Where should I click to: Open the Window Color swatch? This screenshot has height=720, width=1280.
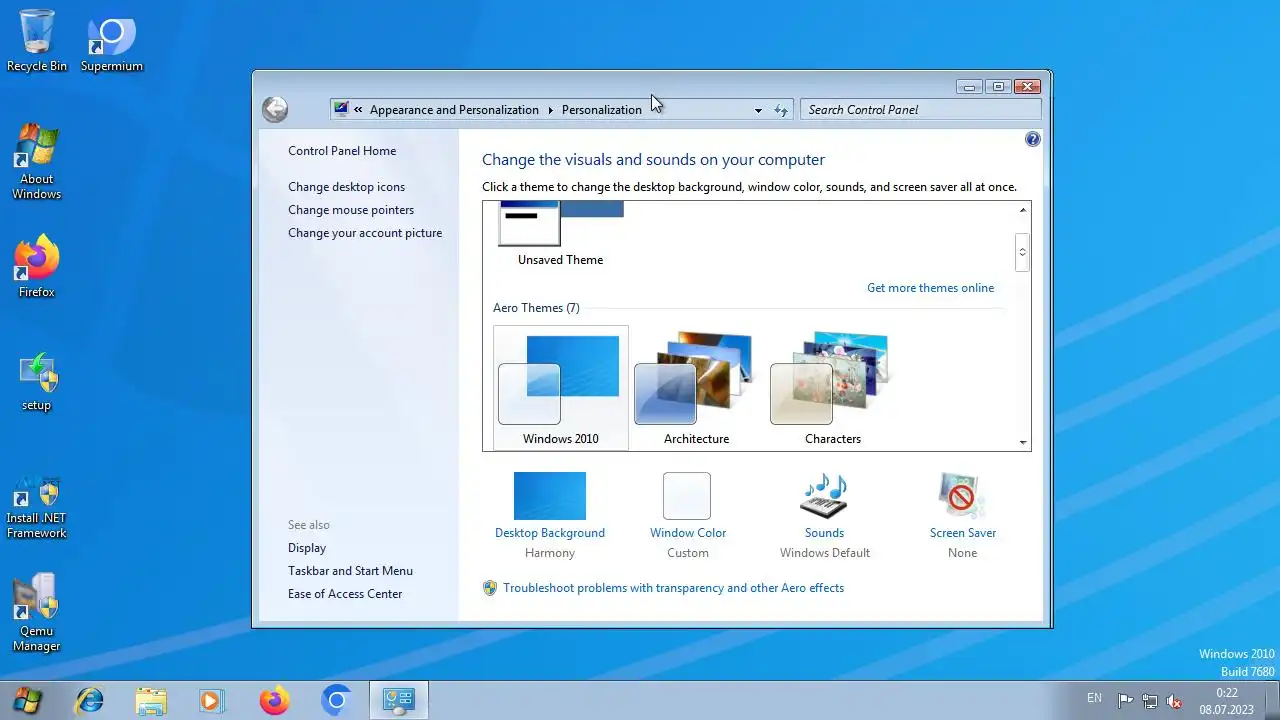687,496
